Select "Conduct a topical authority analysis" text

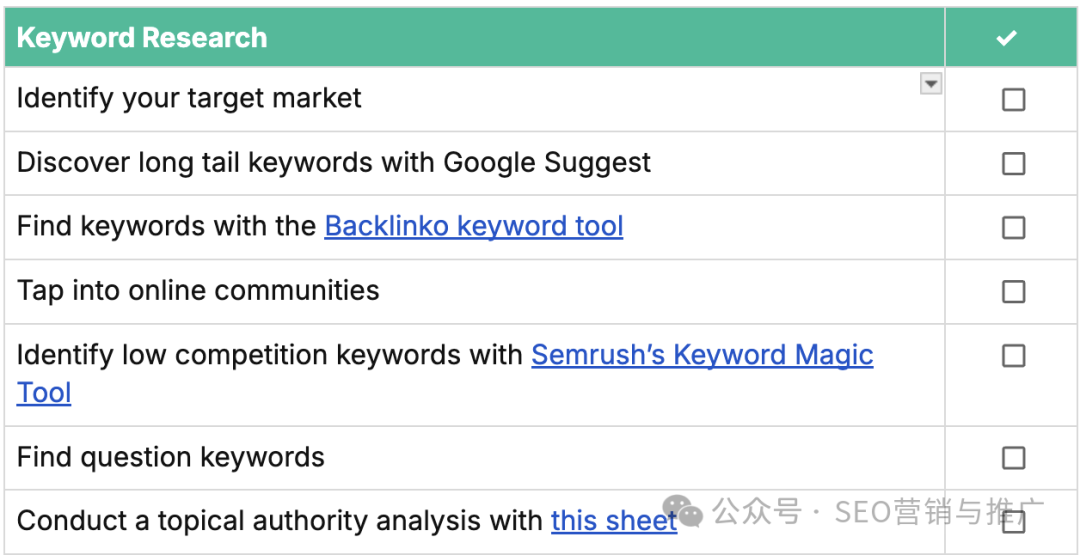pos(280,521)
